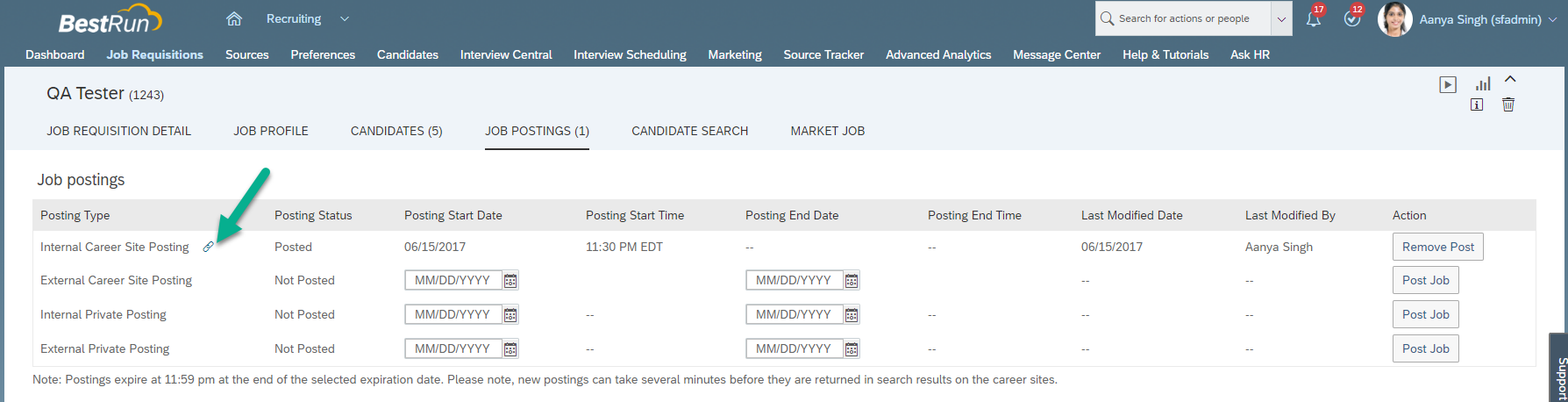Click Post Job for Internal Private Posting
This screenshot has height=402, width=1568.
point(1426,314)
